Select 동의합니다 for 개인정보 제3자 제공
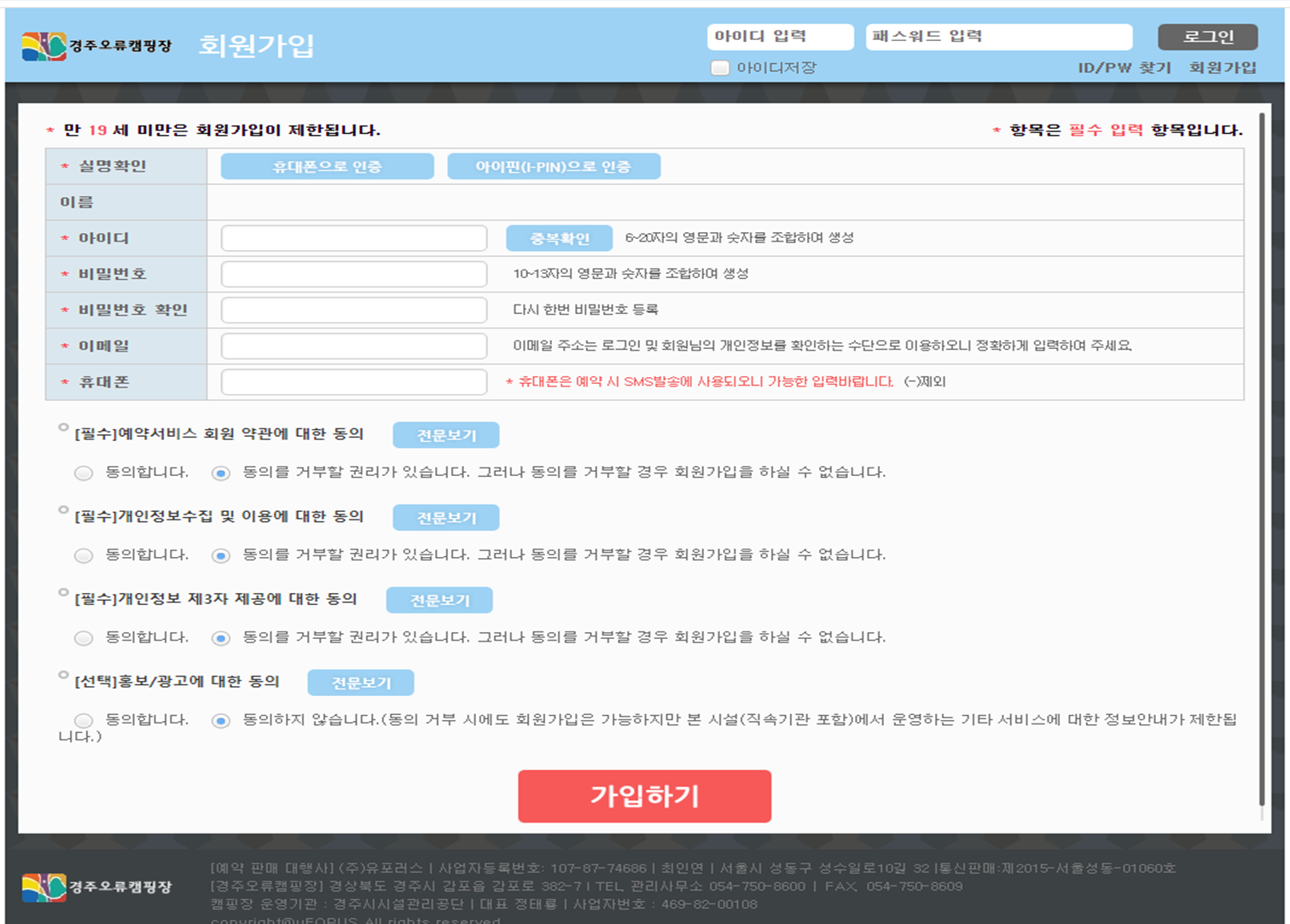This screenshot has height=924, width=1290. pos(84,638)
